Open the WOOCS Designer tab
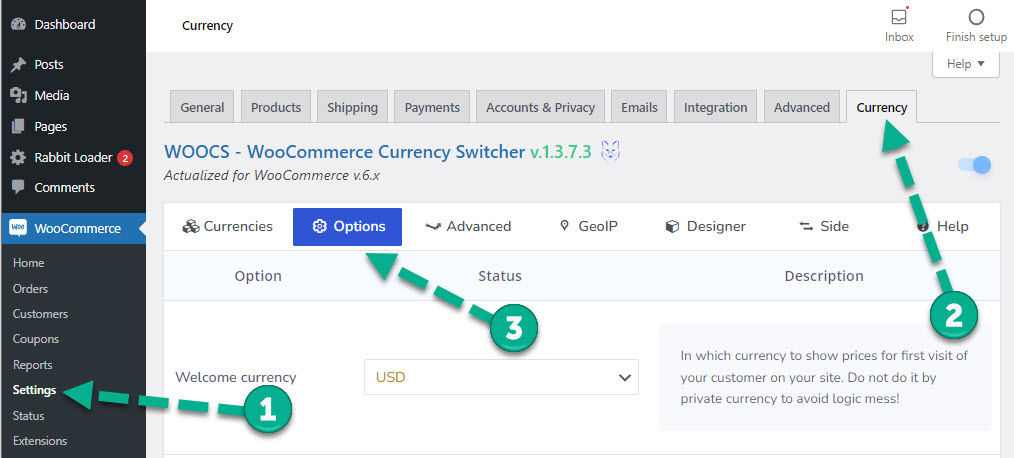 coord(706,226)
